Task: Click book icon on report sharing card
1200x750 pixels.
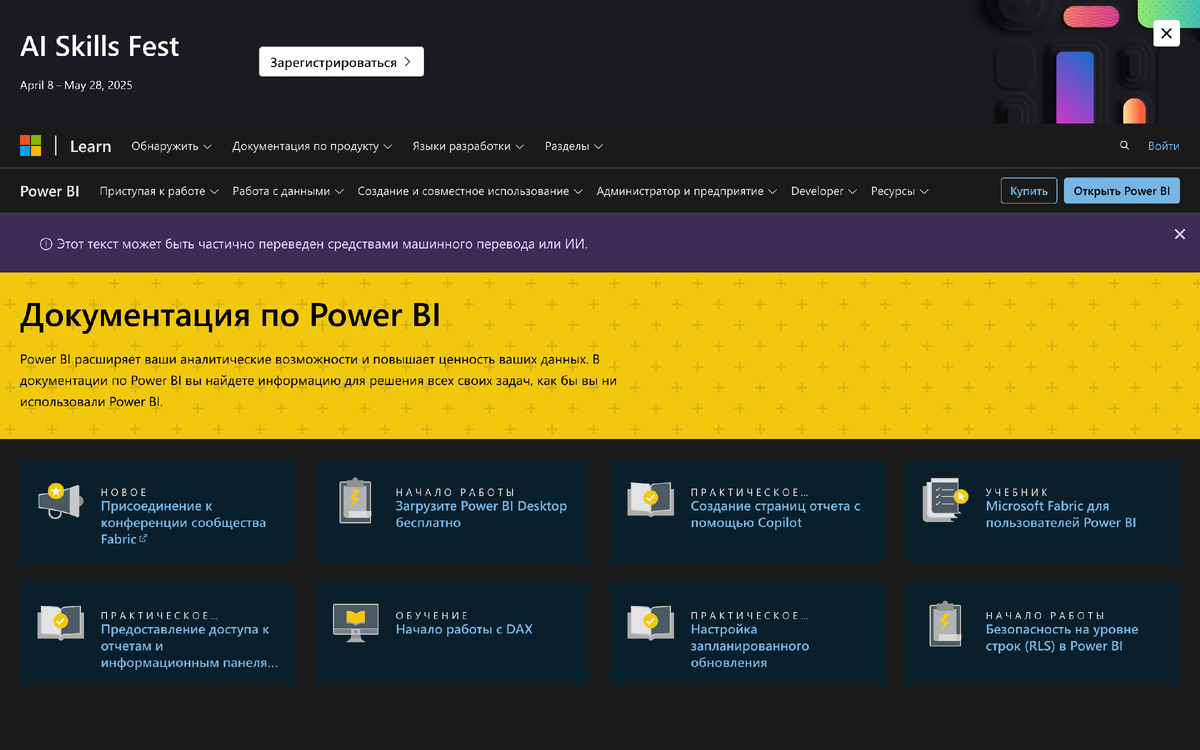Action: coord(60,622)
